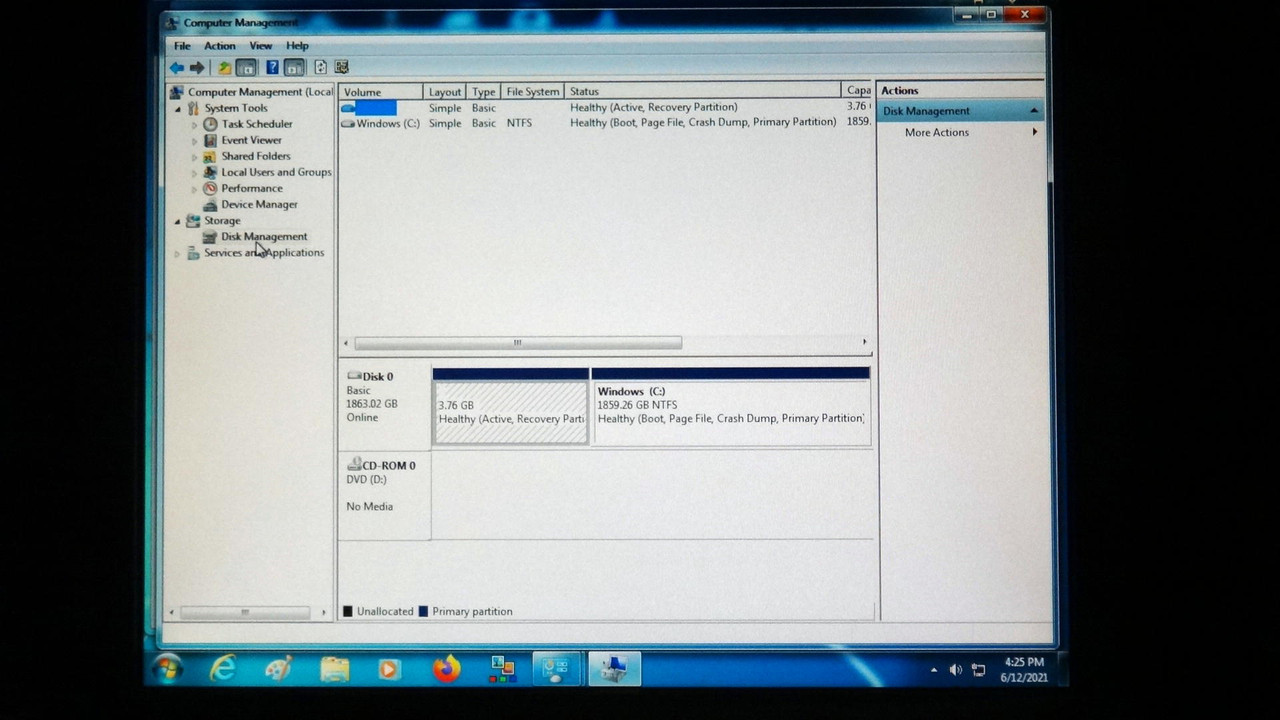Open the Windows Start orb
The height and width of the screenshot is (720, 1280).
[x=167, y=669]
